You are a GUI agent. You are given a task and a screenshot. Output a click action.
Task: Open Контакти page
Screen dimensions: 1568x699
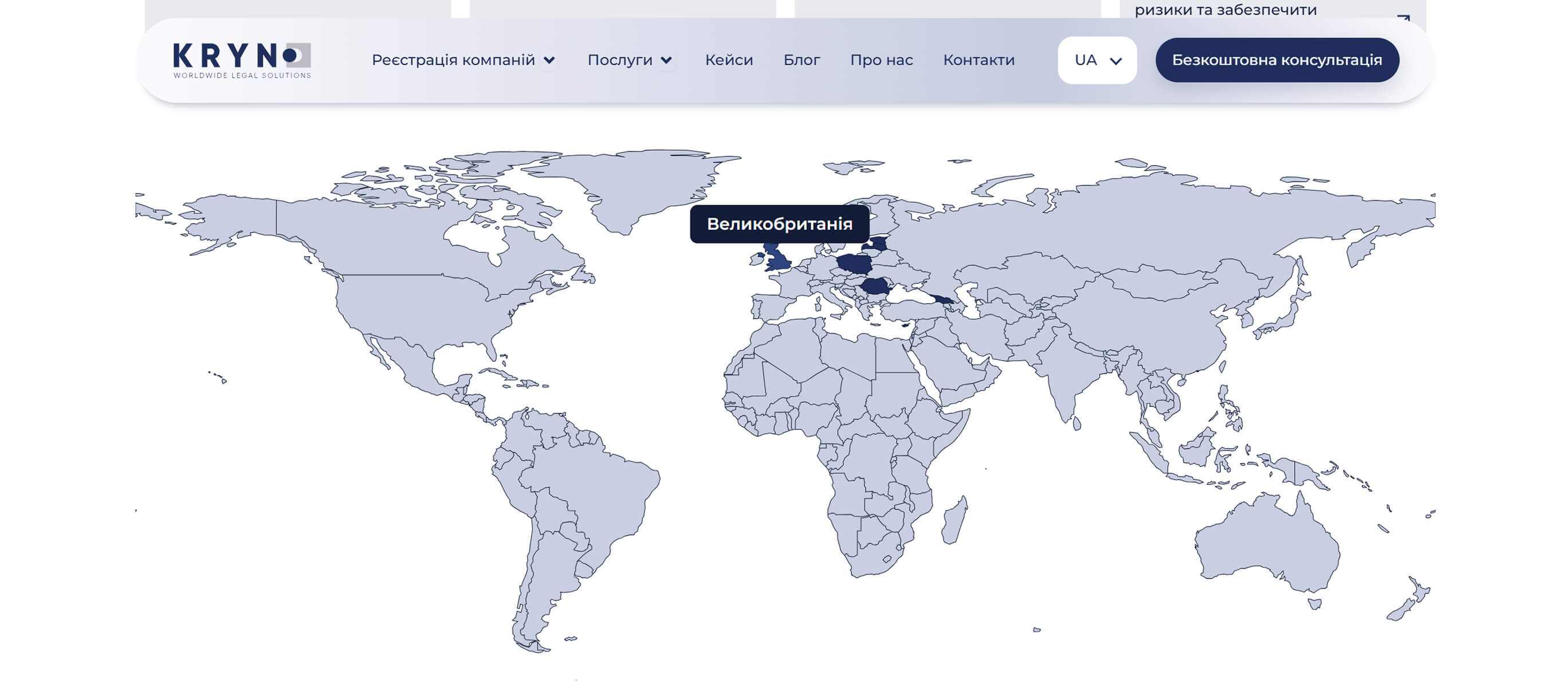click(978, 60)
